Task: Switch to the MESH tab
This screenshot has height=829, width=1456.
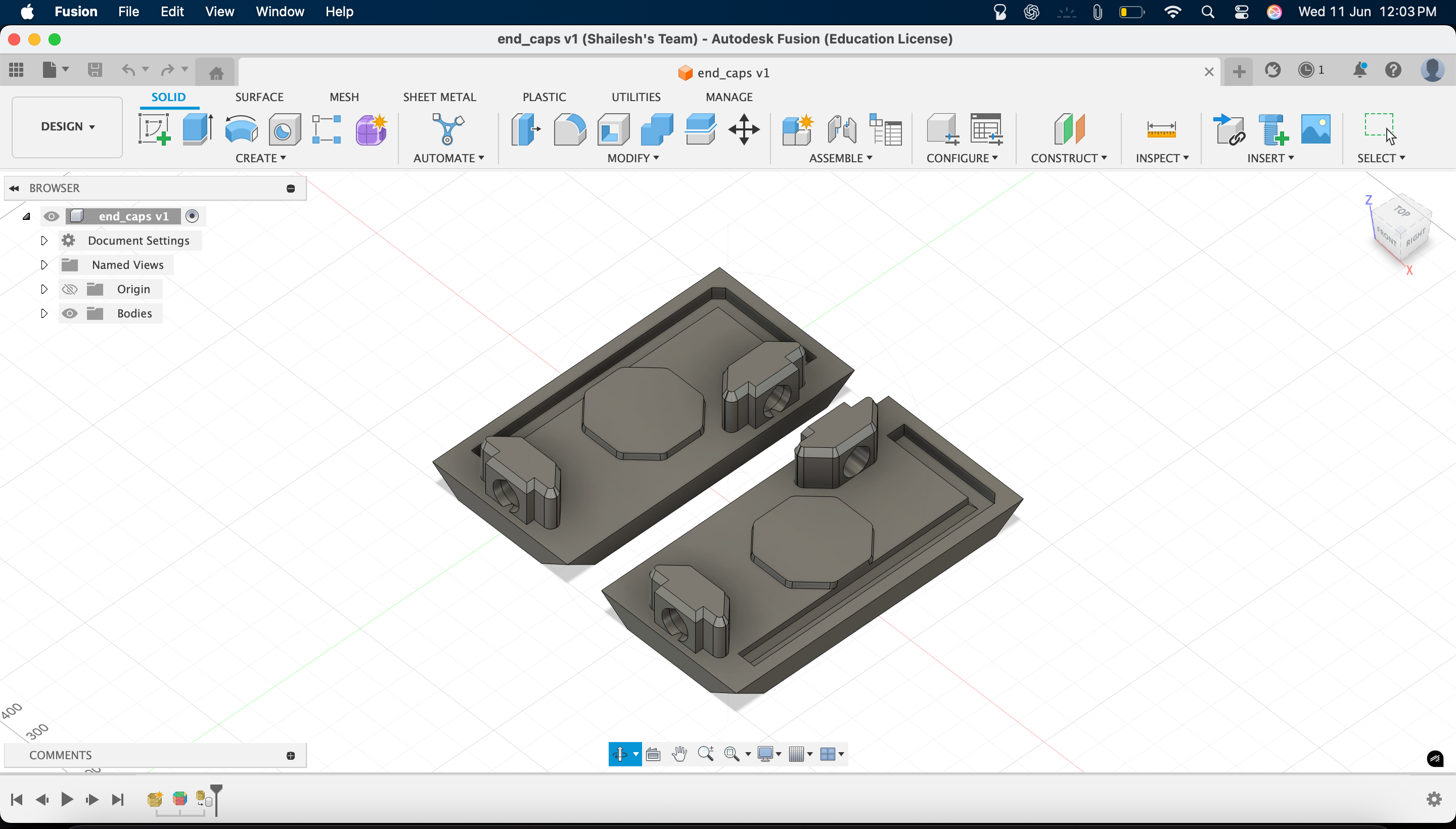Action: [344, 97]
